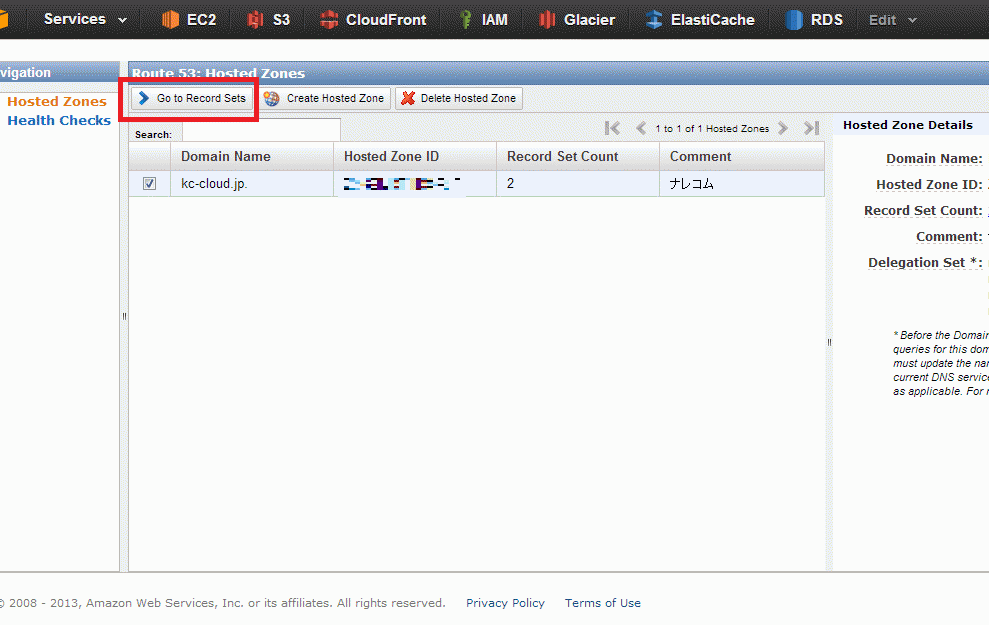Jump to last page of hosted zones
Screen dimensions: 989x625
click(812, 128)
